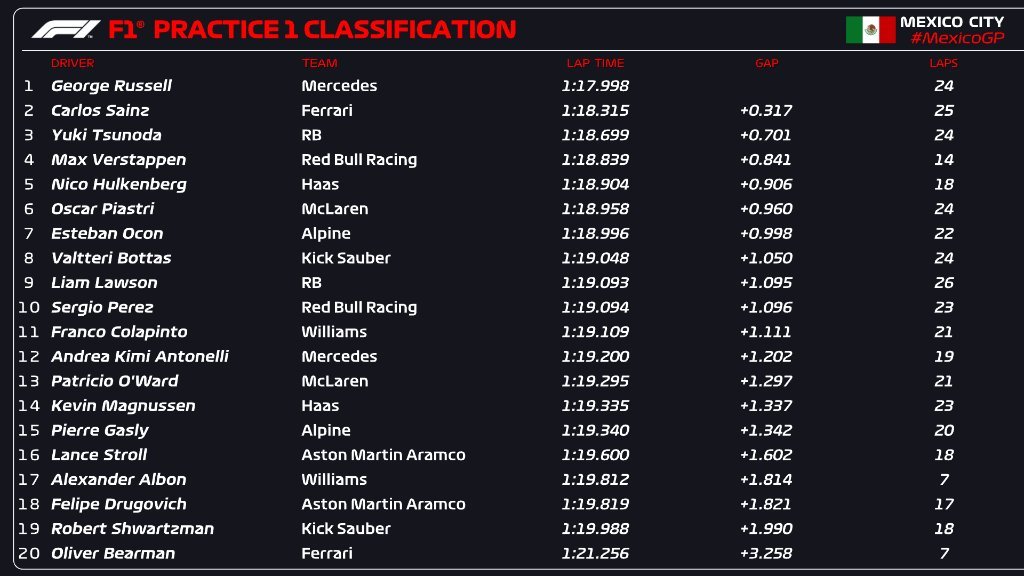The height and width of the screenshot is (576, 1024).
Task: Select the LAPS column header
Action: tap(943, 63)
